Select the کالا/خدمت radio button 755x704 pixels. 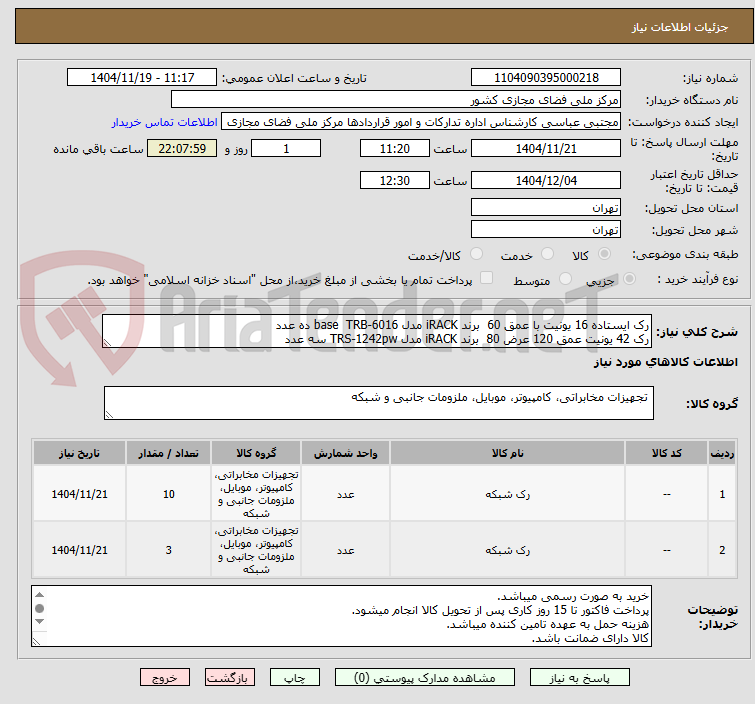[x=476, y=254]
